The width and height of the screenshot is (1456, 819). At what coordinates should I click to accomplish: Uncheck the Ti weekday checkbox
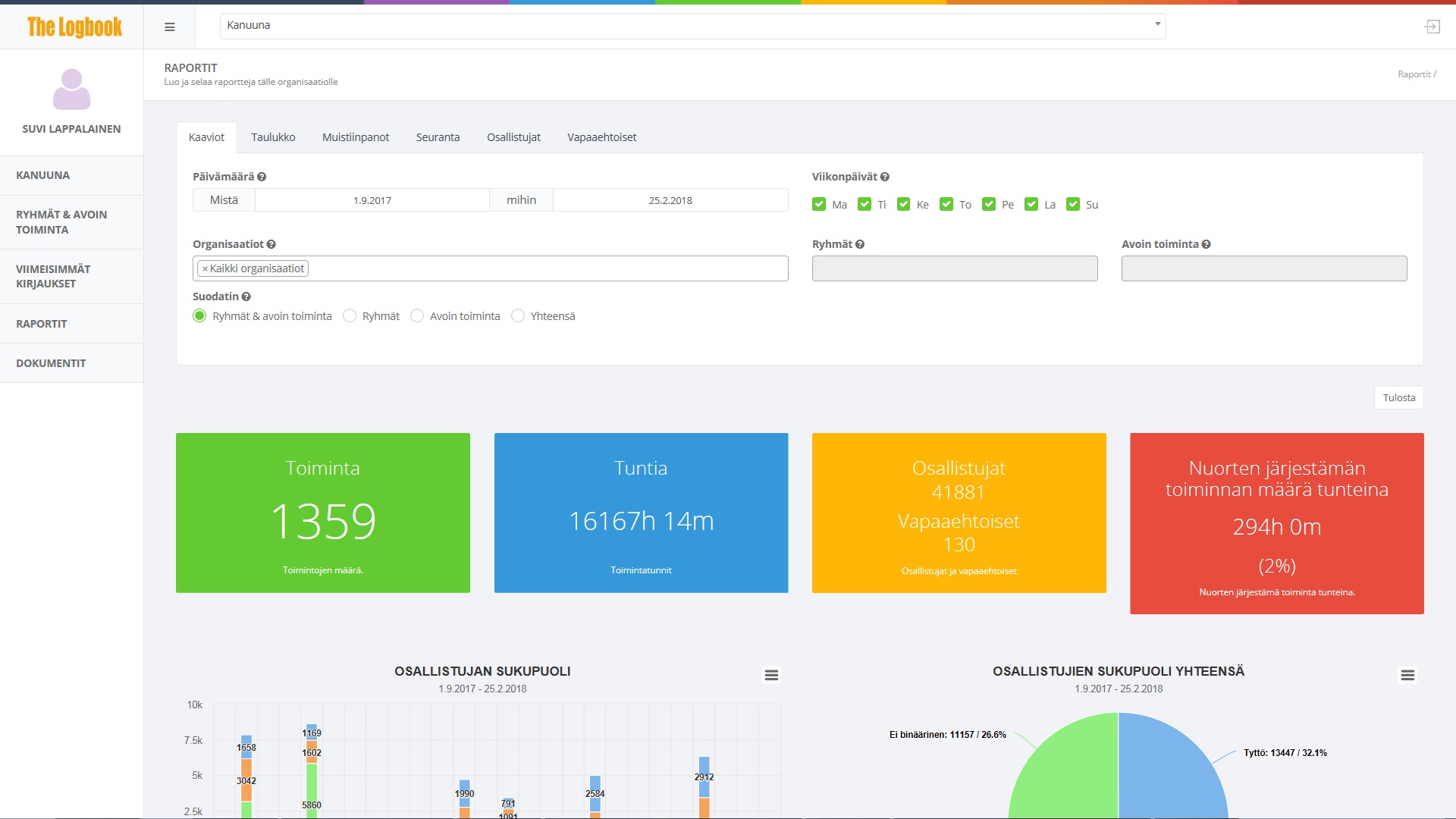pyautogui.click(x=864, y=204)
